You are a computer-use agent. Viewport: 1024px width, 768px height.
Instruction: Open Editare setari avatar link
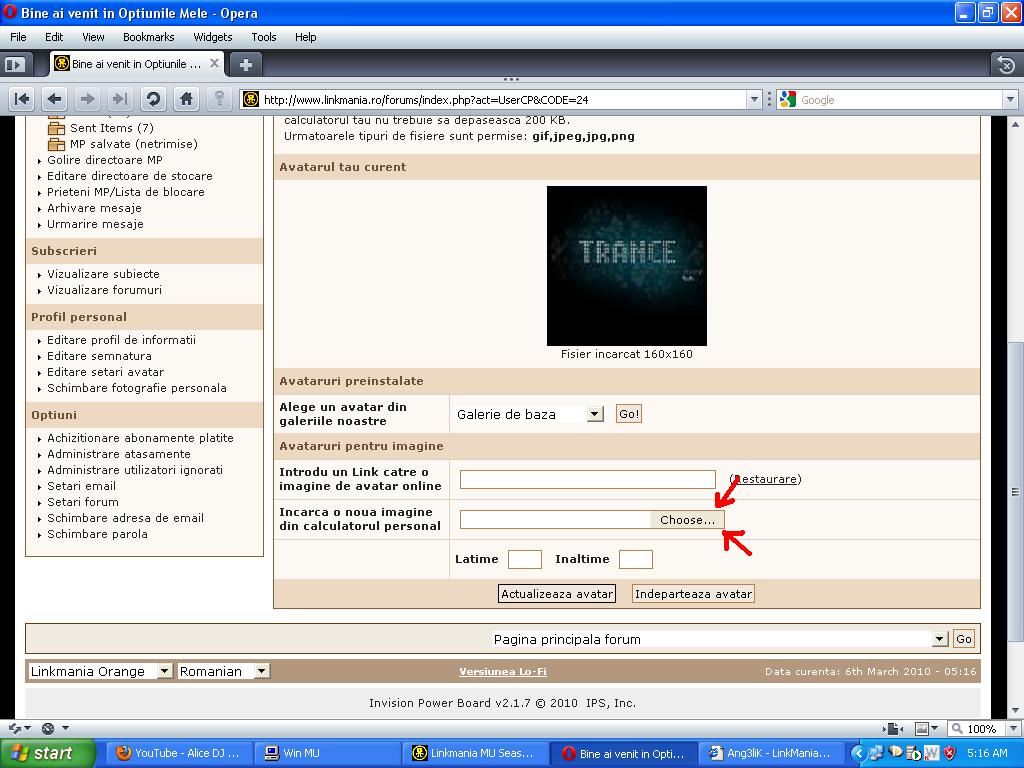click(105, 372)
